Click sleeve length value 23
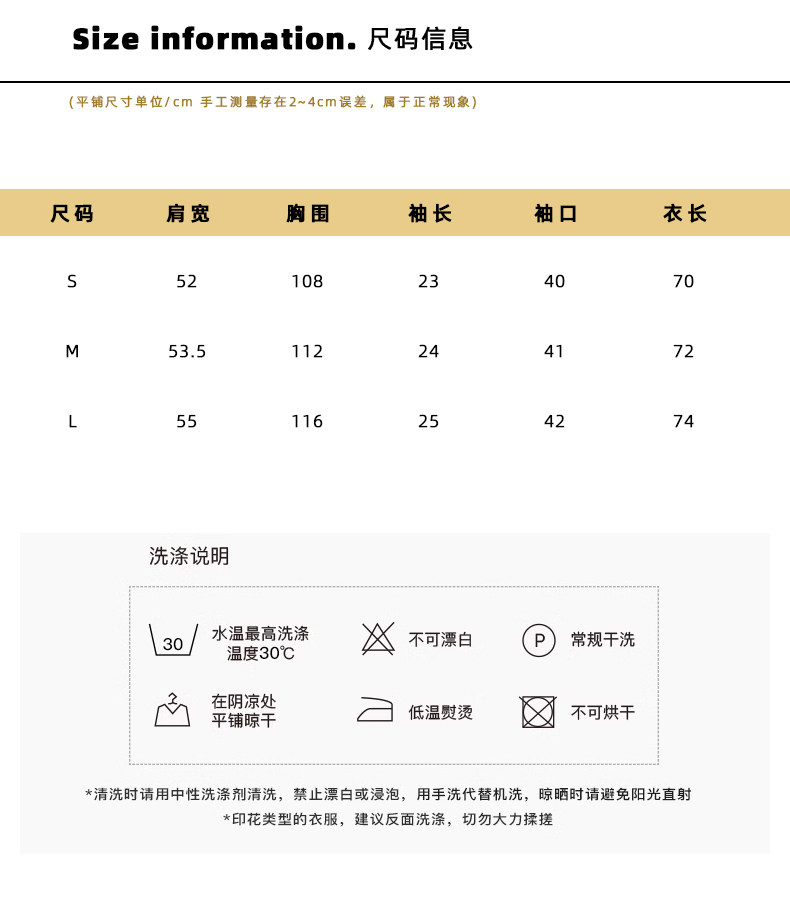790x914 pixels. click(429, 282)
